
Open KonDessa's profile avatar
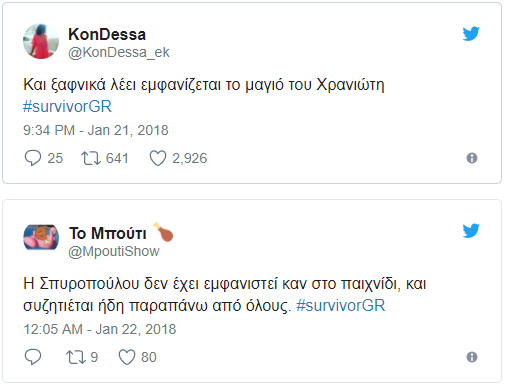click(x=41, y=41)
